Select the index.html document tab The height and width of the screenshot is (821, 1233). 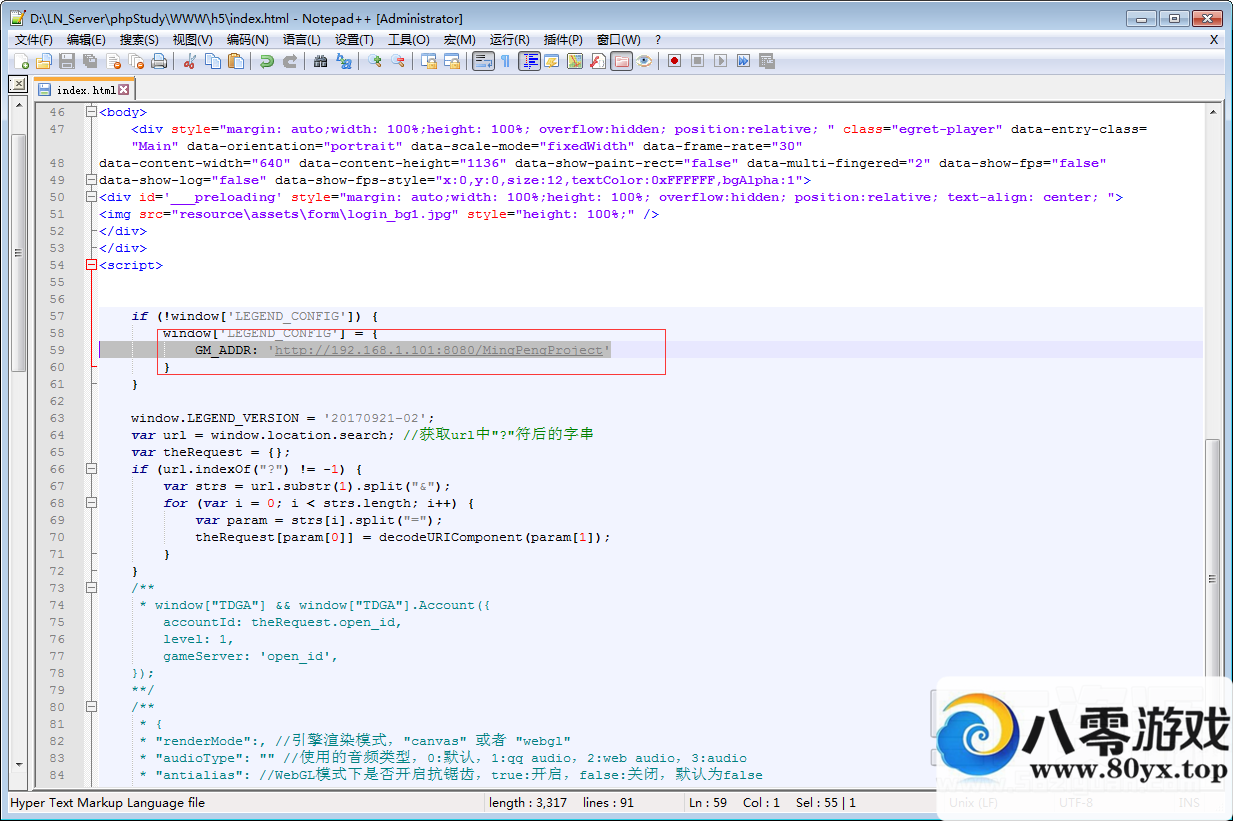tap(84, 90)
